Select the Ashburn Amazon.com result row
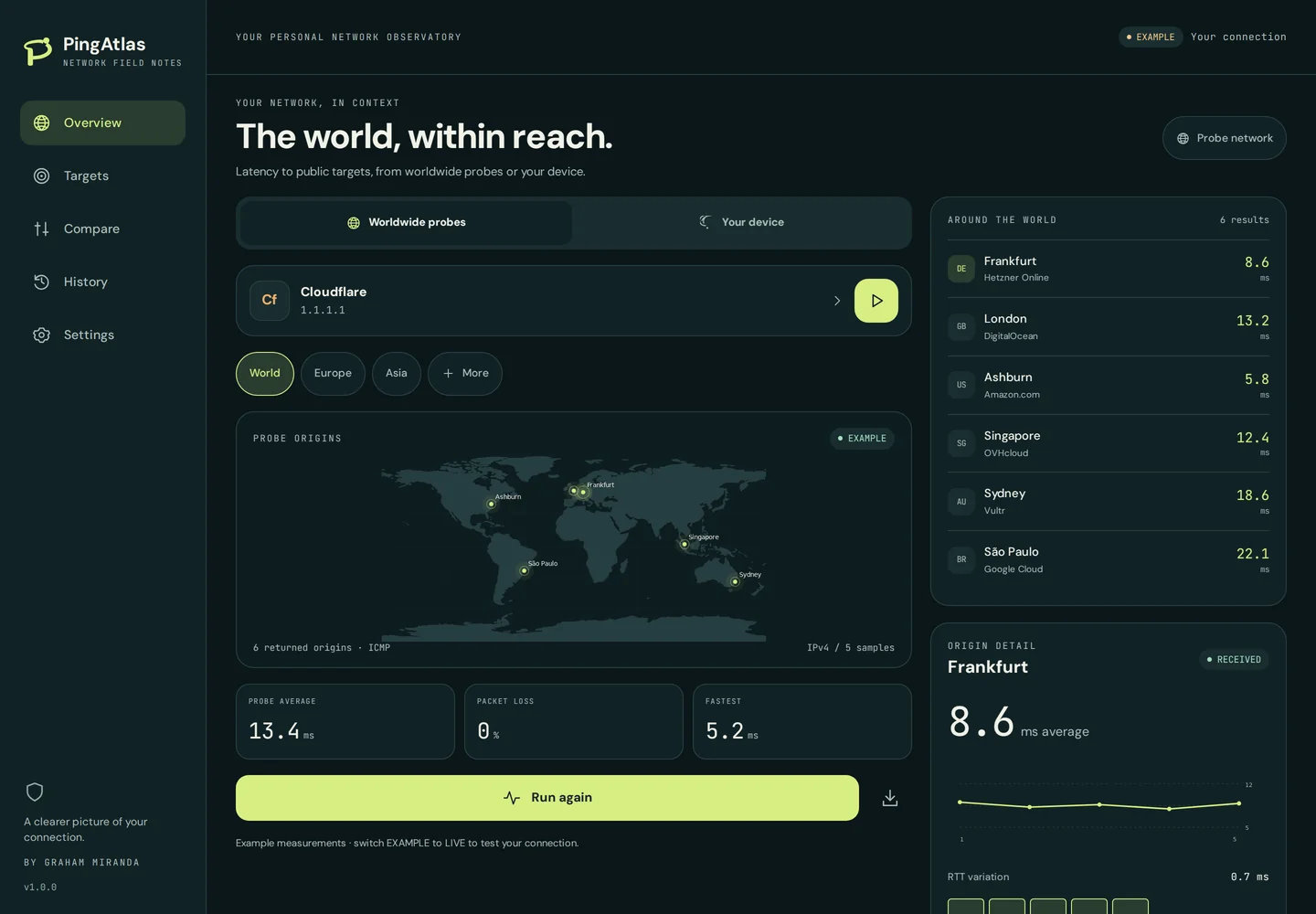This screenshot has width=1316, height=914. coord(1109,385)
